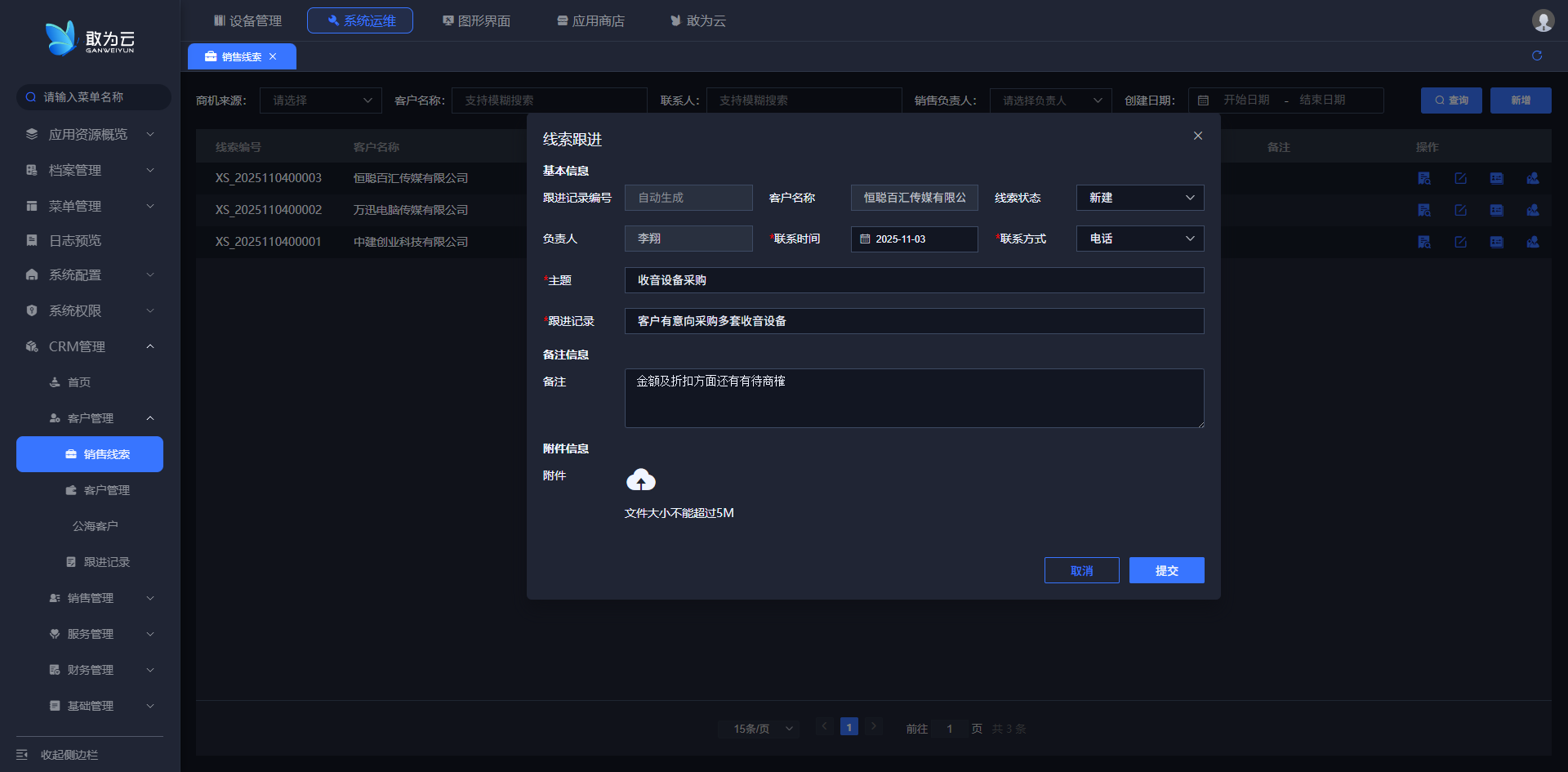Open the 线索状态 dropdown
Image resolution: width=1568 pixels, height=772 pixels.
pyautogui.click(x=1139, y=198)
